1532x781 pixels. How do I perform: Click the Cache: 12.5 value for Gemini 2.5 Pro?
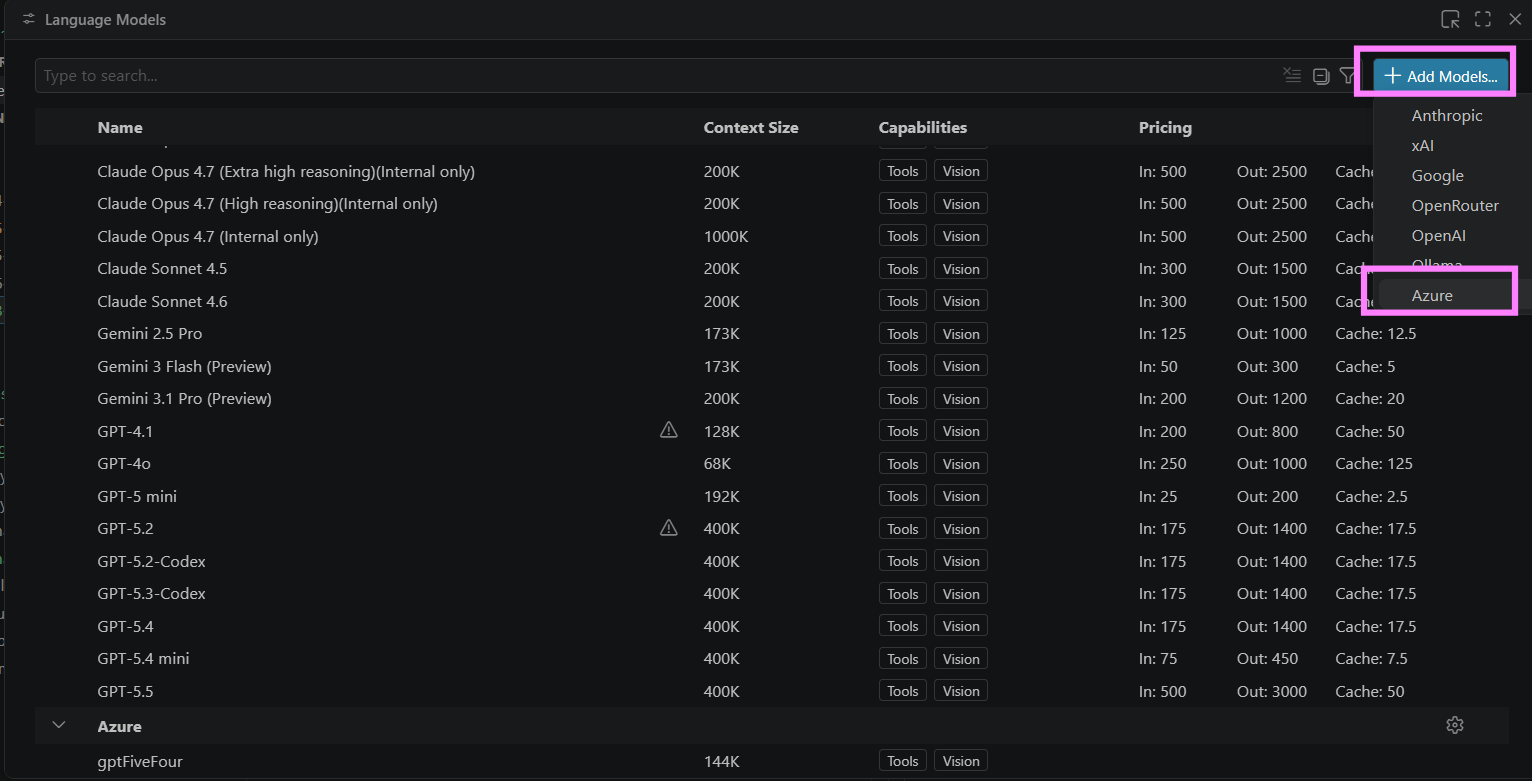(1376, 333)
